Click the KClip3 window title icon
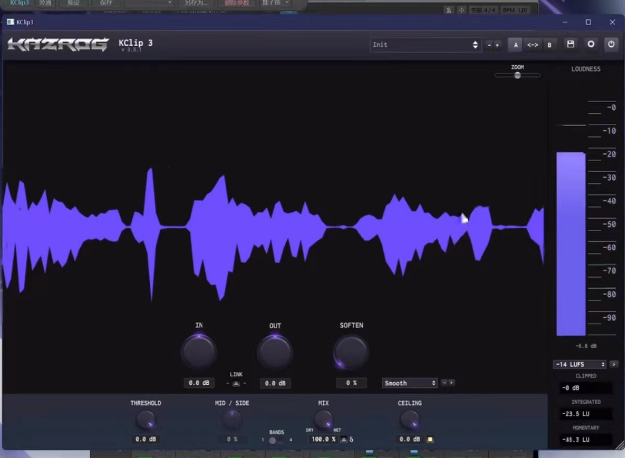This screenshot has height=458, width=625. coord(10,22)
